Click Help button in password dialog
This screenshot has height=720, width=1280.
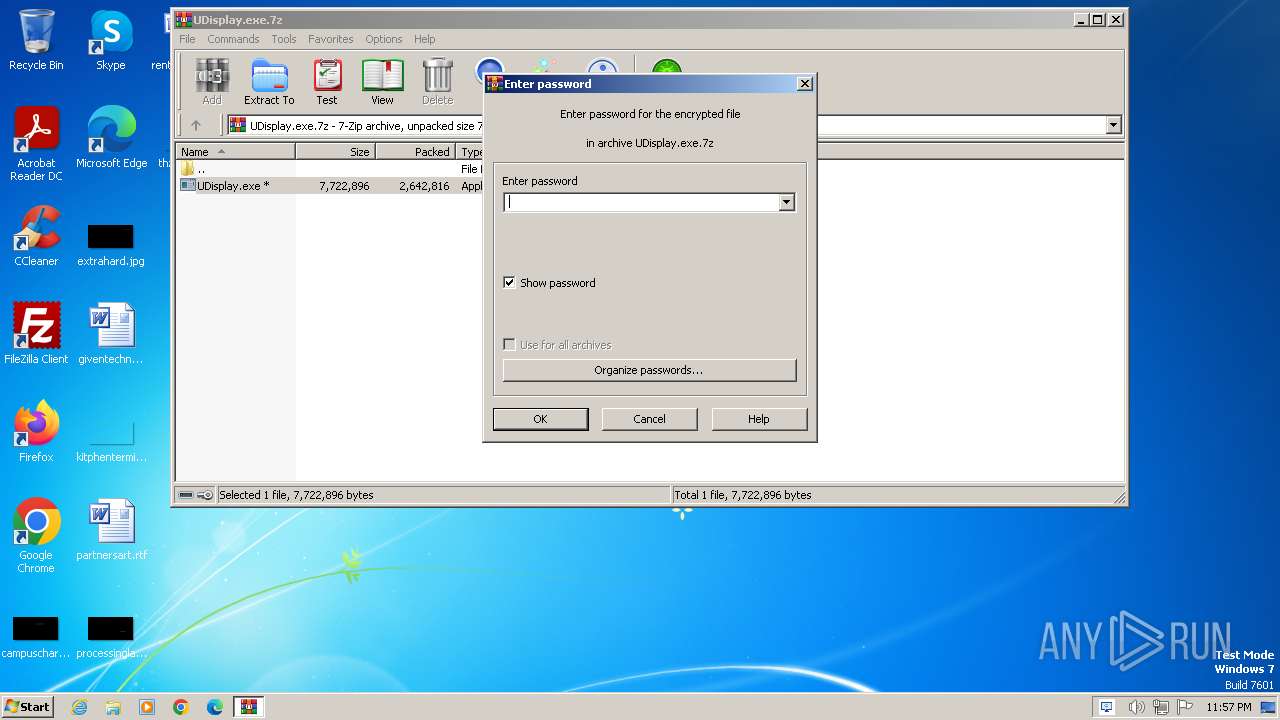coord(759,419)
